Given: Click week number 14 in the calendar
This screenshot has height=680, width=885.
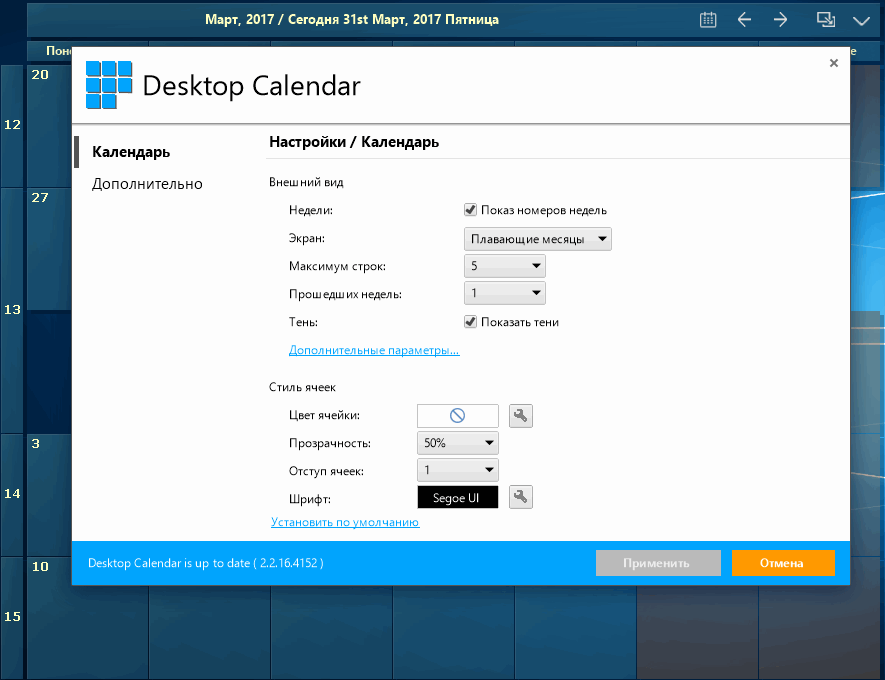Looking at the screenshot, I should [x=12, y=494].
